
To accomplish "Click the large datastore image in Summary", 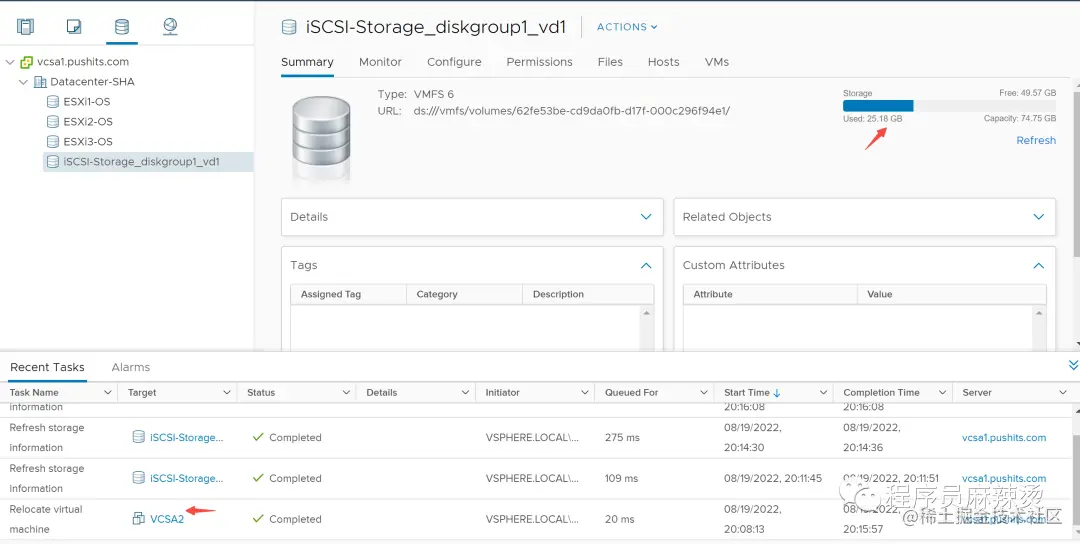I will click(x=321, y=140).
